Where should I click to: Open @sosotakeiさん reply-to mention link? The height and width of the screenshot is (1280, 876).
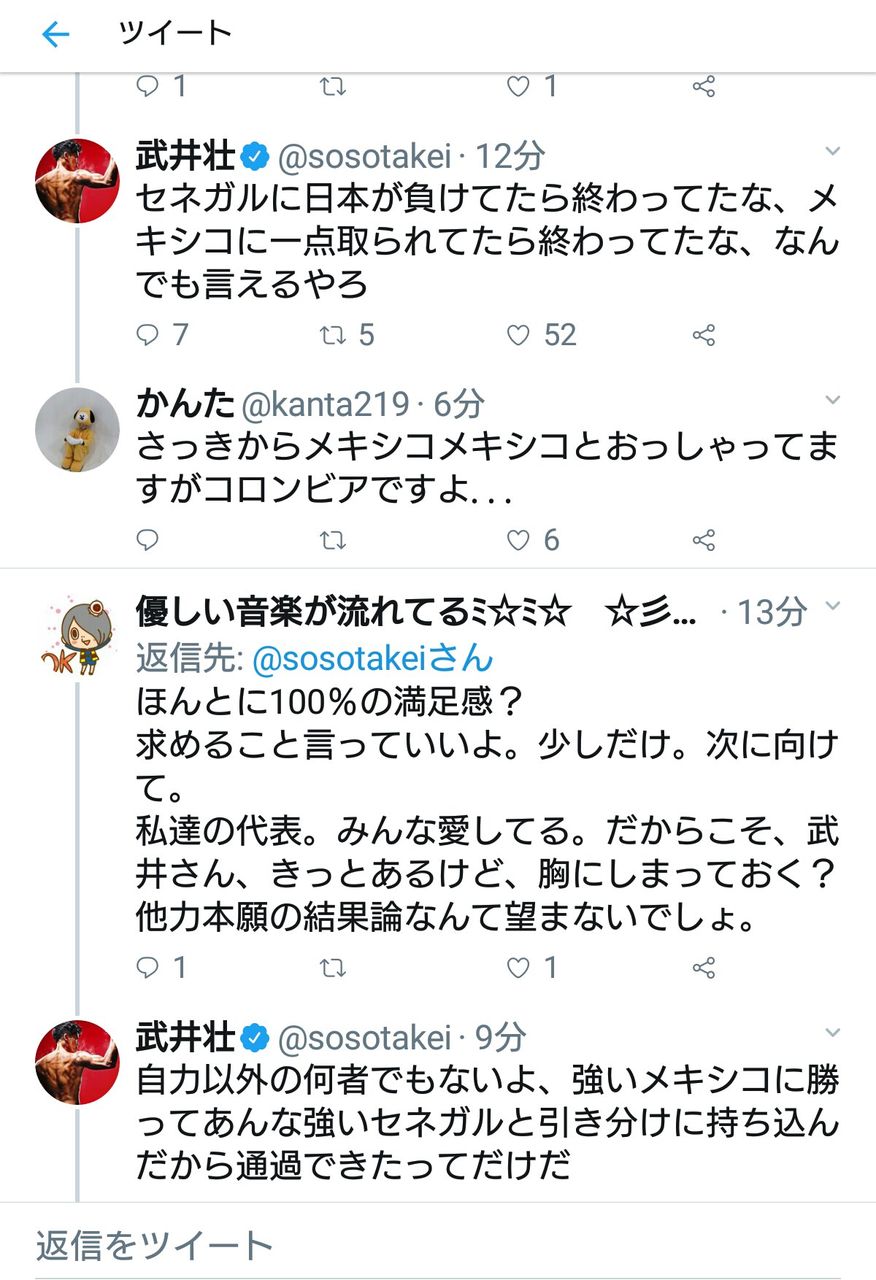(x=373, y=658)
